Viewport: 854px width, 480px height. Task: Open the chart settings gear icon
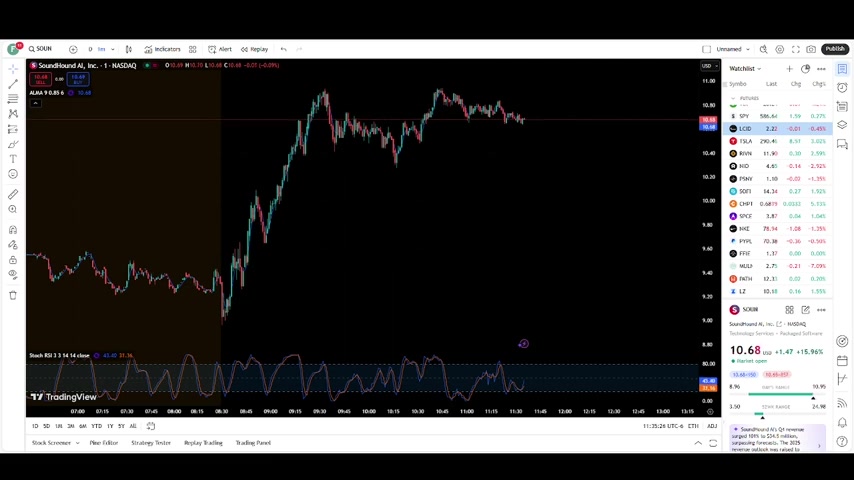(x=779, y=49)
